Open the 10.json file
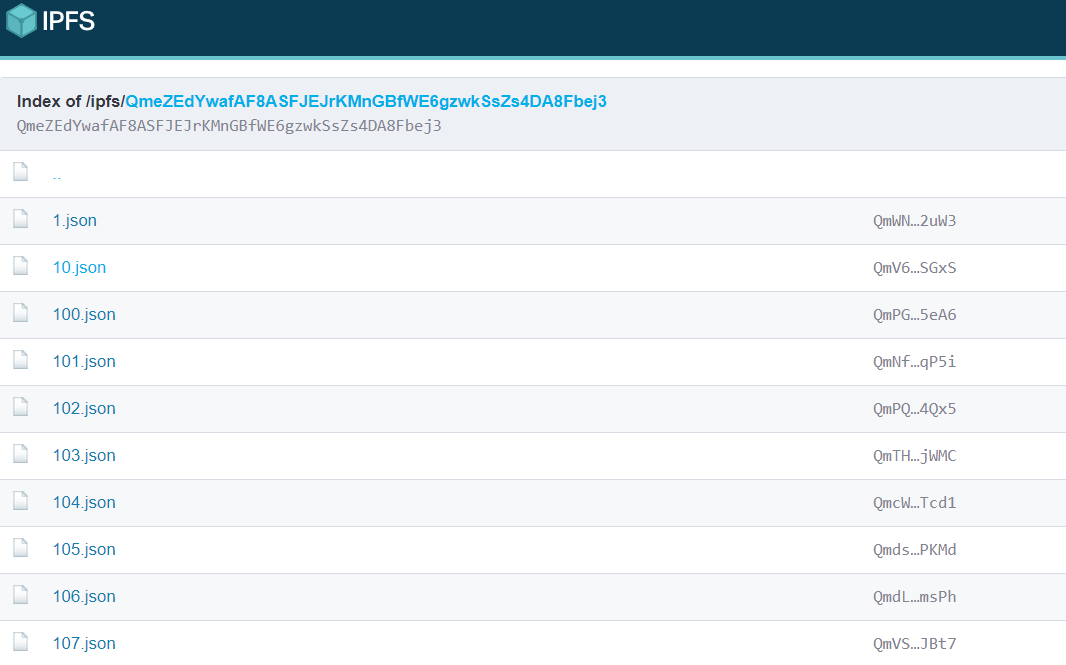This screenshot has width=1066, height=665. tap(79, 267)
